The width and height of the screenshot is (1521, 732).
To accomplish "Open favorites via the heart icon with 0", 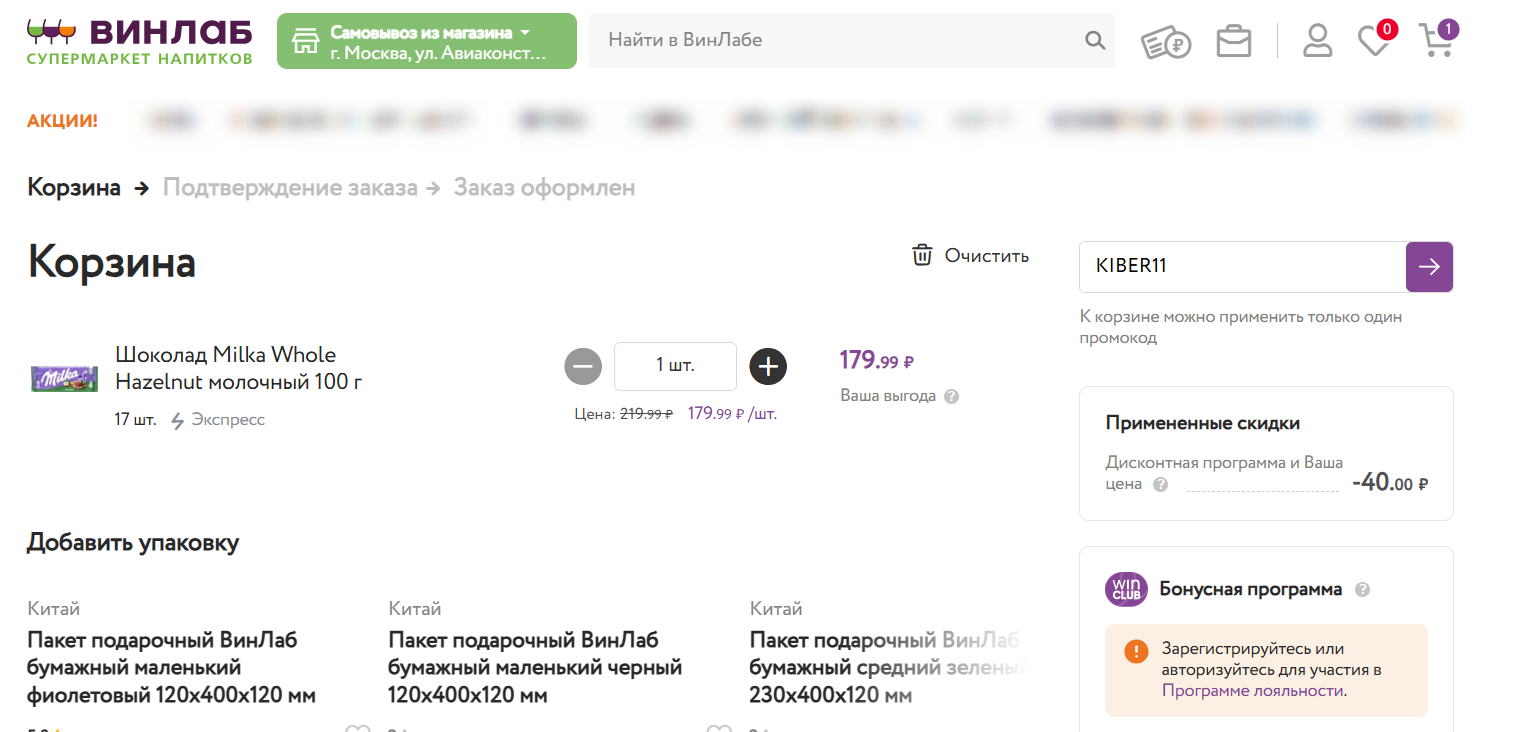I will click(x=1375, y=40).
